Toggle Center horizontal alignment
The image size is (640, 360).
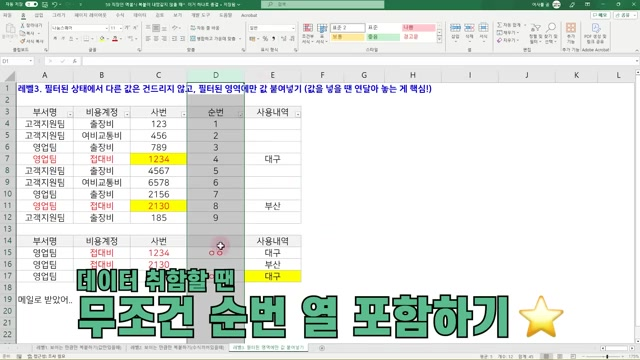coord(156,39)
